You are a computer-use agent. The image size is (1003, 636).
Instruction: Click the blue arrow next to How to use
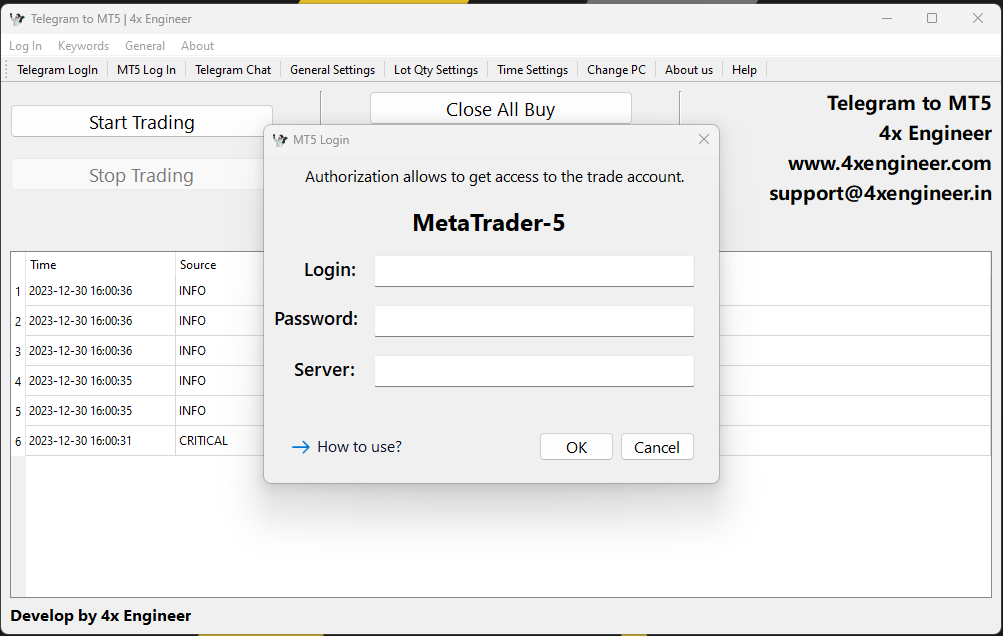301,447
